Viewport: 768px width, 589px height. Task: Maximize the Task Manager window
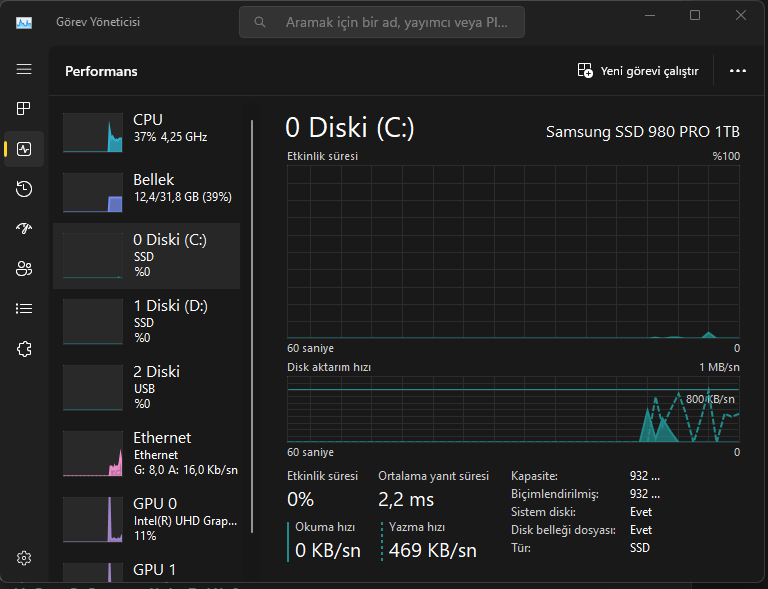[x=694, y=15]
